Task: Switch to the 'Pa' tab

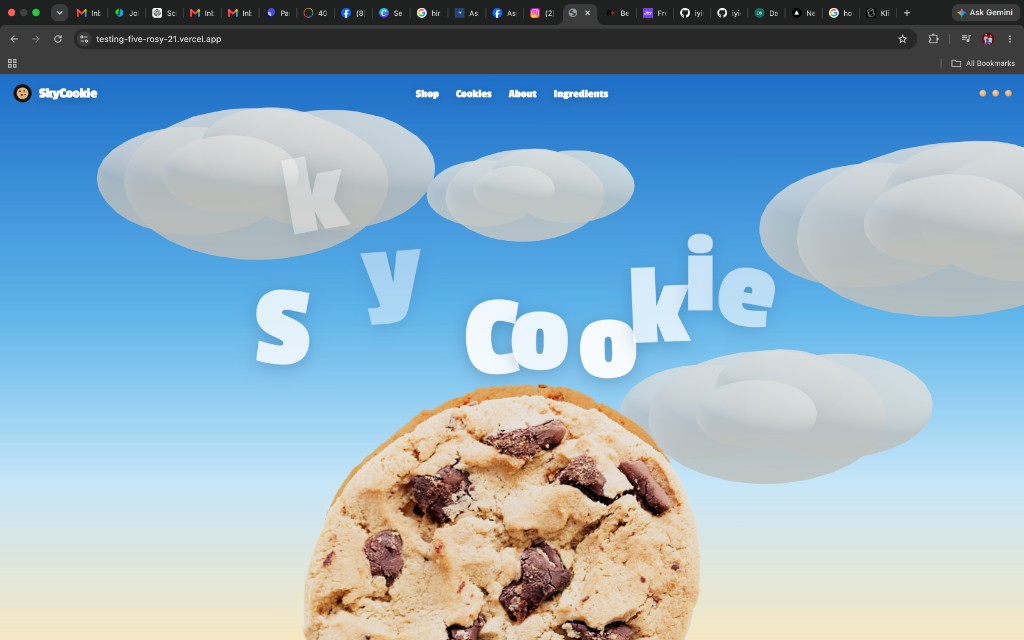Action: (278, 12)
